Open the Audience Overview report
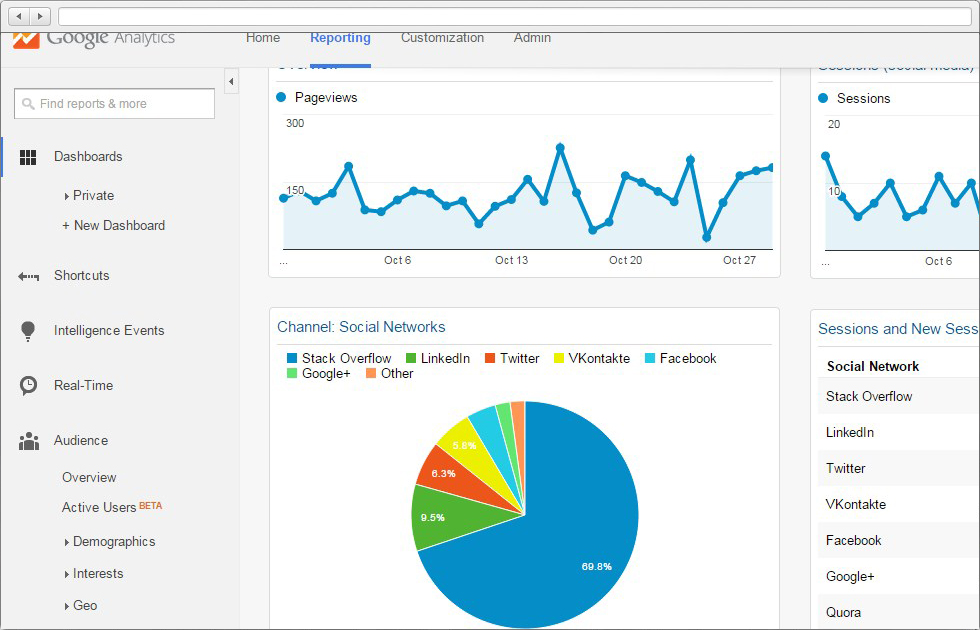 coord(89,478)
